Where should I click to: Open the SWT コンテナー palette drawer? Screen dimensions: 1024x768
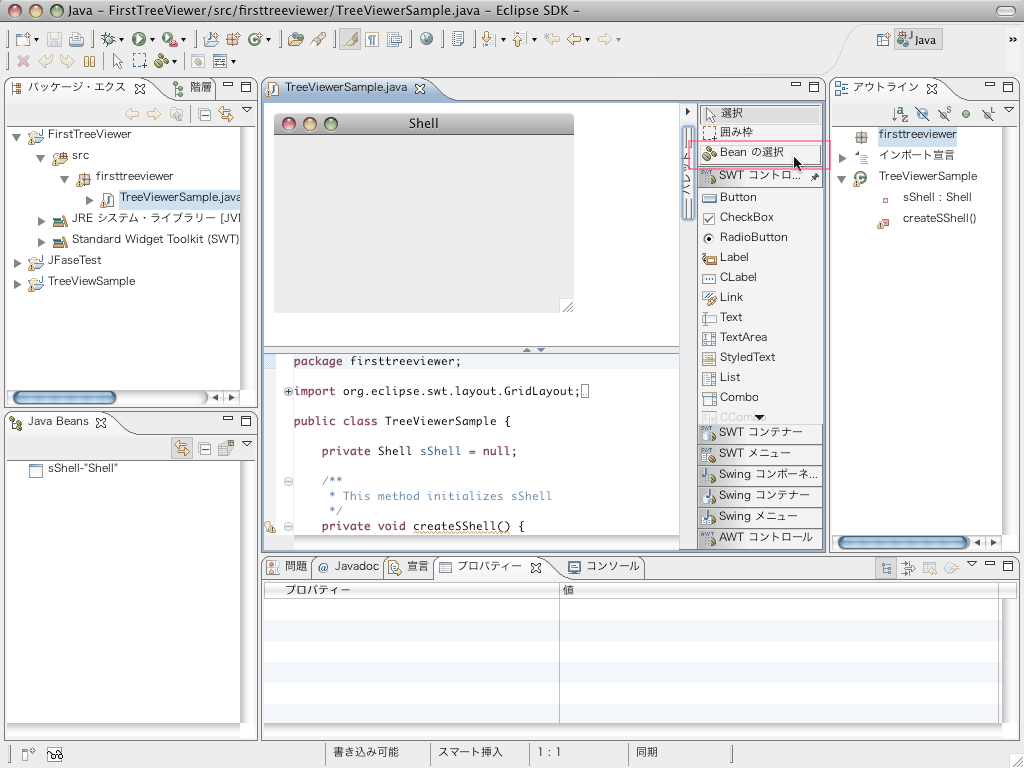coord(760,432)
